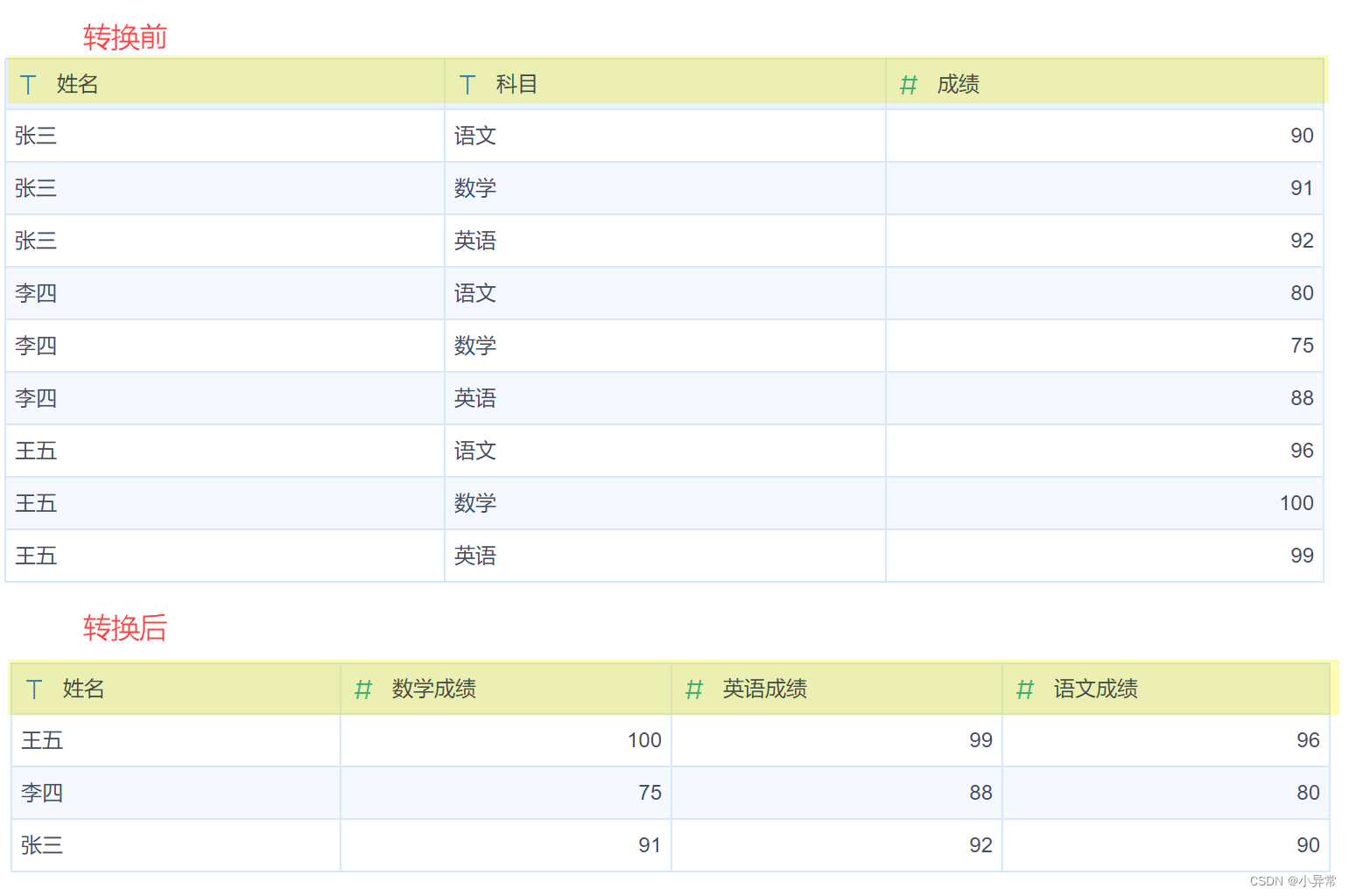Select the 英语成绩 column header
Screen dimensions: 1349x896
837,689
